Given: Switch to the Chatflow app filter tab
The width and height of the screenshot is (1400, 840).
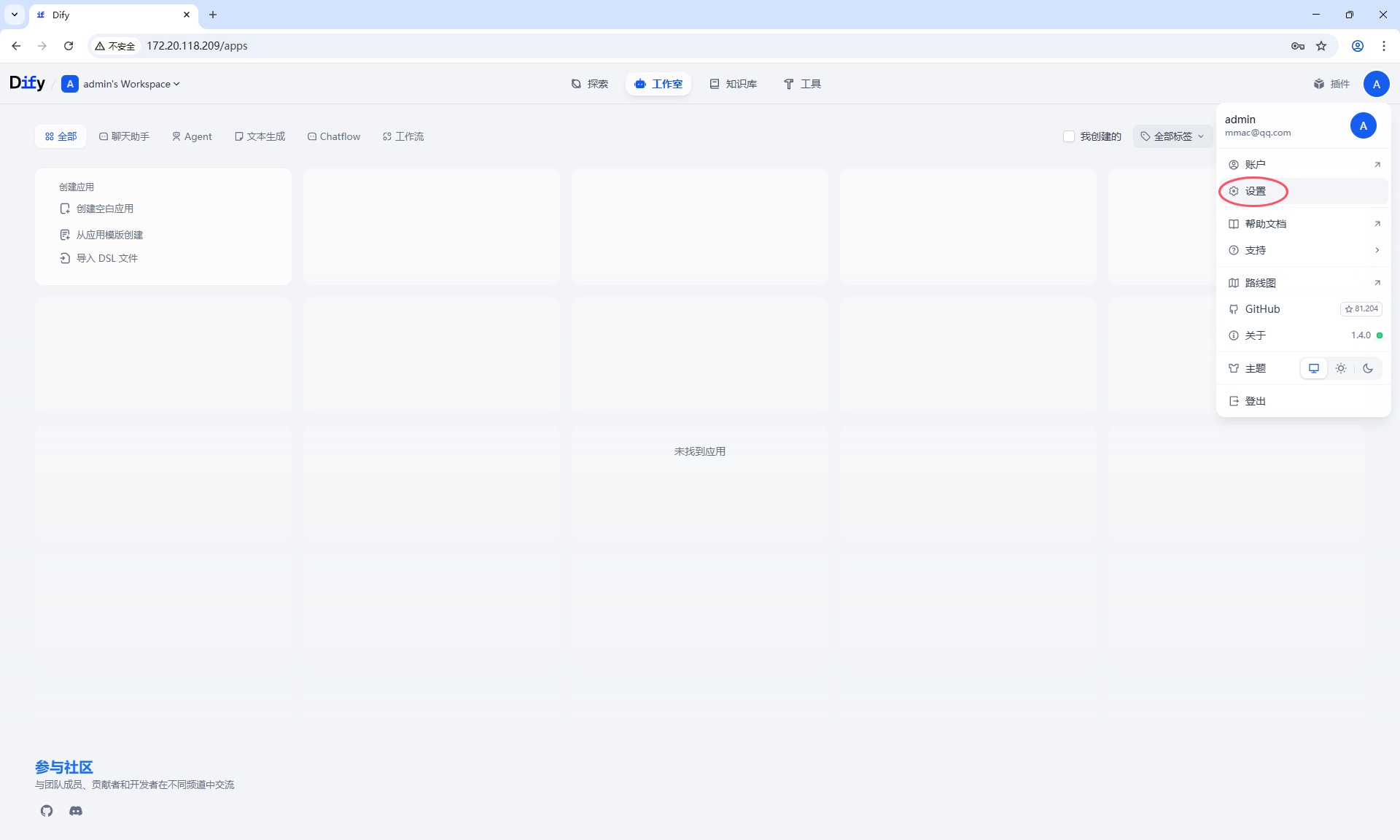Looking at the screenshot, I should (x=334, y=136).
